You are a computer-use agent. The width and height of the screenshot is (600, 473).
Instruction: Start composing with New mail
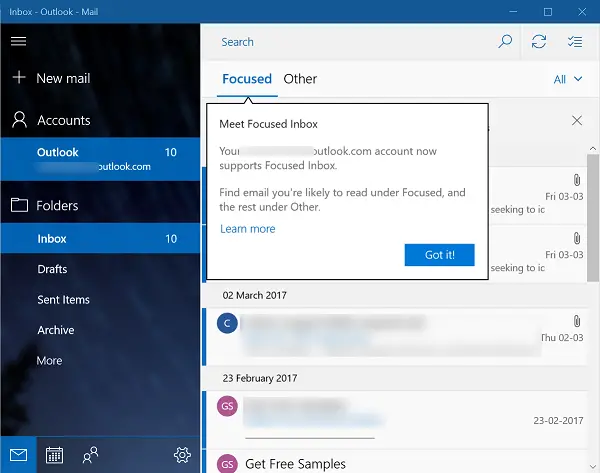click(x=63, y=78)
